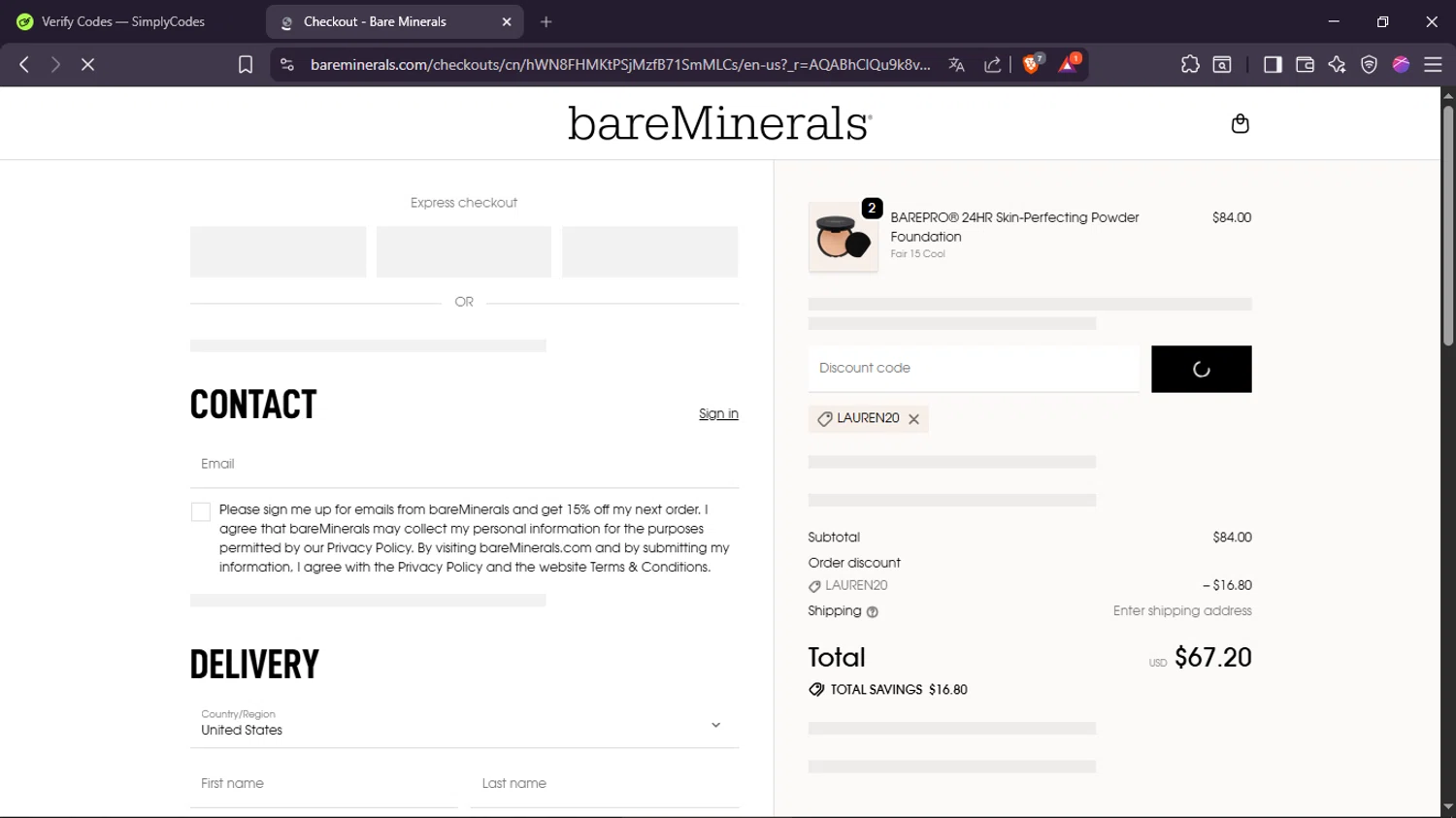Click the $67.20 total amount
The height and width of the screenshot is (818, 1456).
tap(1213, 657)
